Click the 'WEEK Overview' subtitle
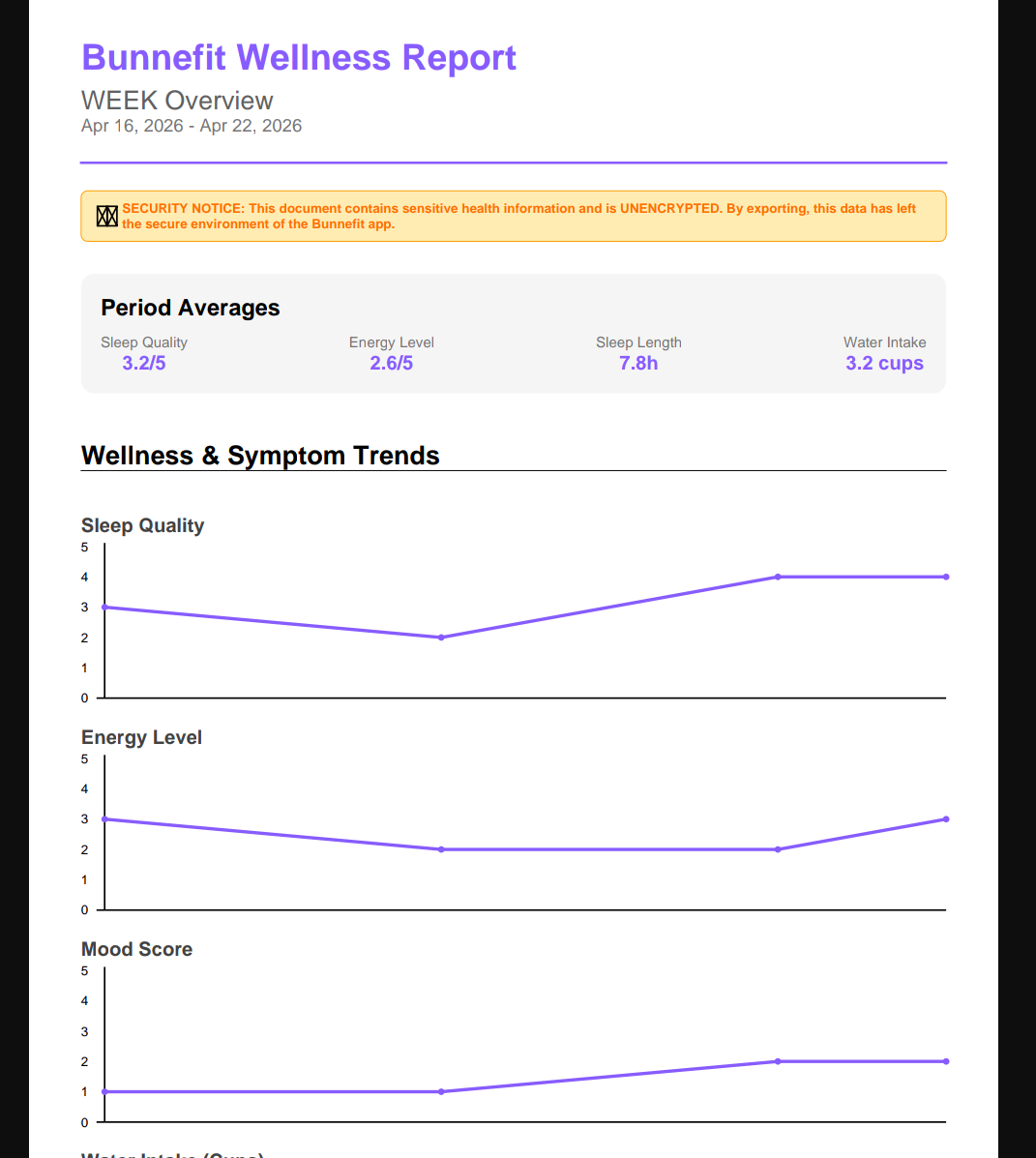 [177, 101]
